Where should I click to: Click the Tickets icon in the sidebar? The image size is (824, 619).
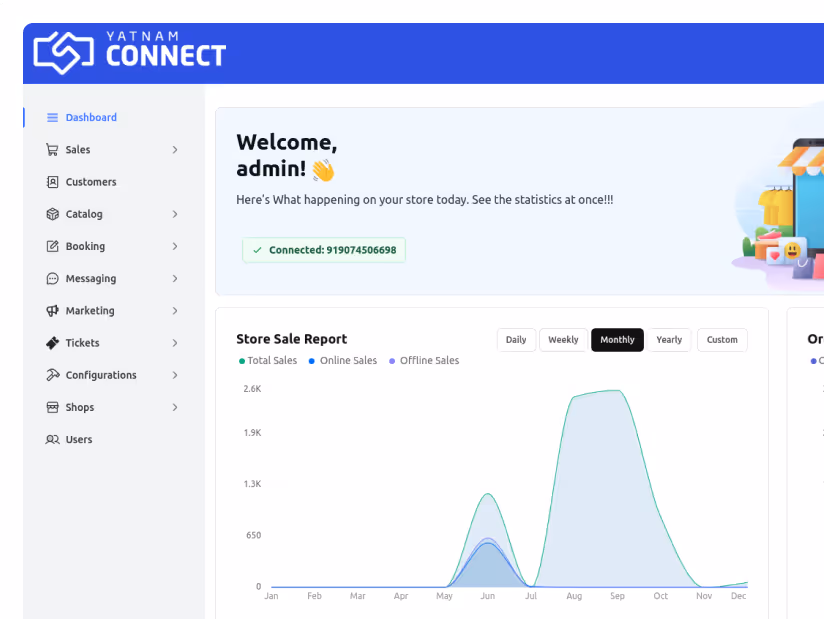pos(52,343)
